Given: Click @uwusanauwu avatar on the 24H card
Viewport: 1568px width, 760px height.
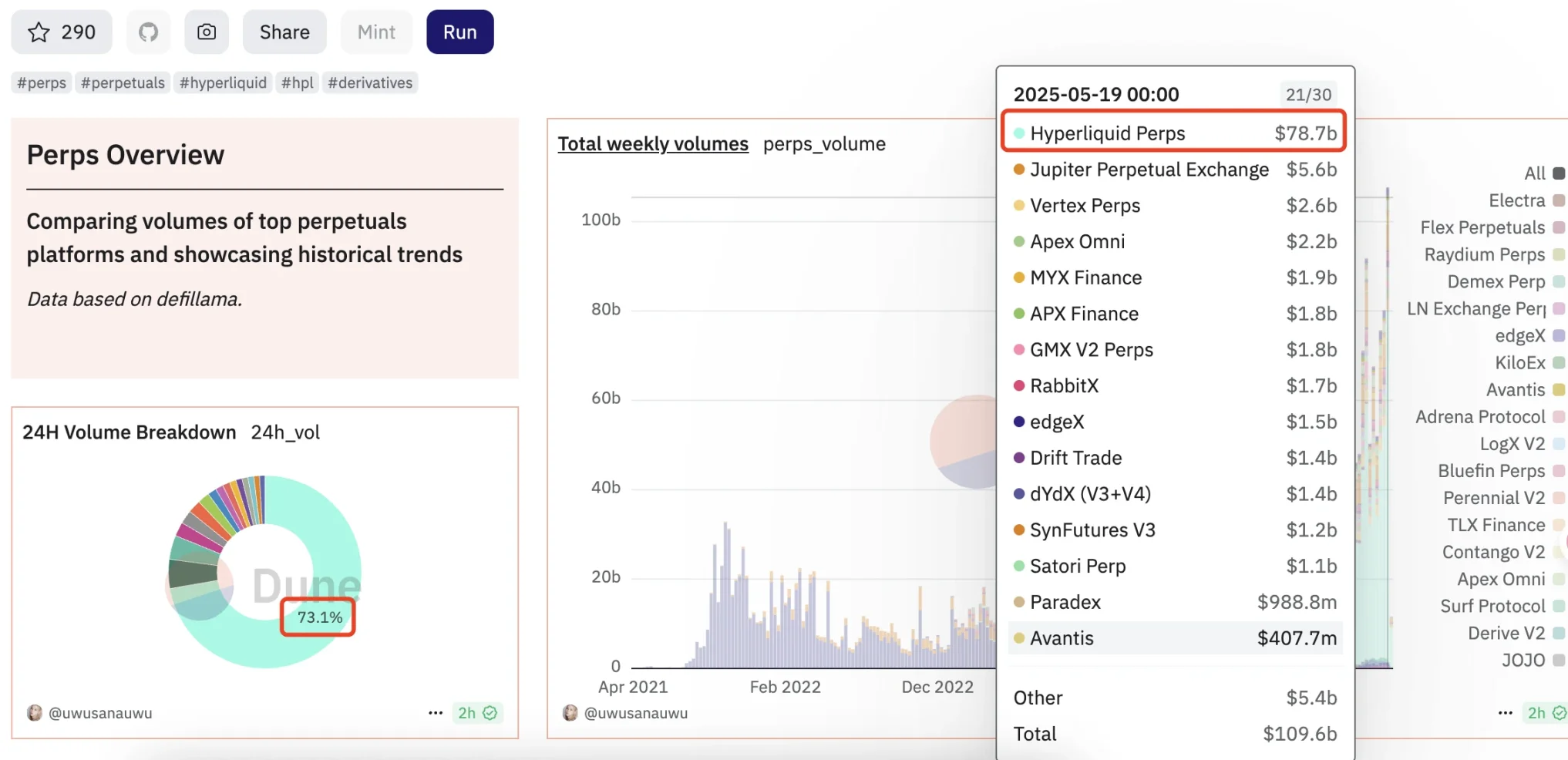Looking at the screenshot, I should tap(34, 713).
